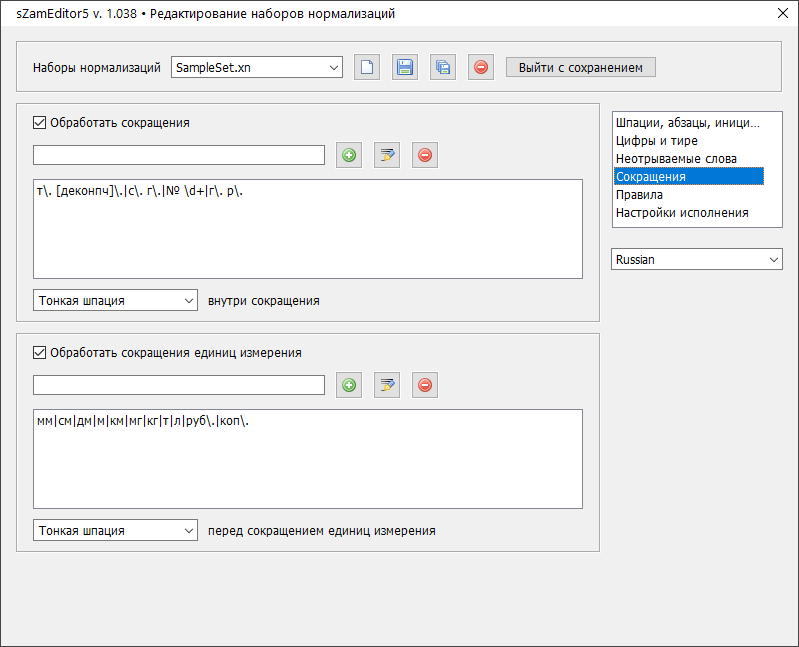
Task: Edit an abbreviation with the upper pencil icon
Action: pos(387,155)
